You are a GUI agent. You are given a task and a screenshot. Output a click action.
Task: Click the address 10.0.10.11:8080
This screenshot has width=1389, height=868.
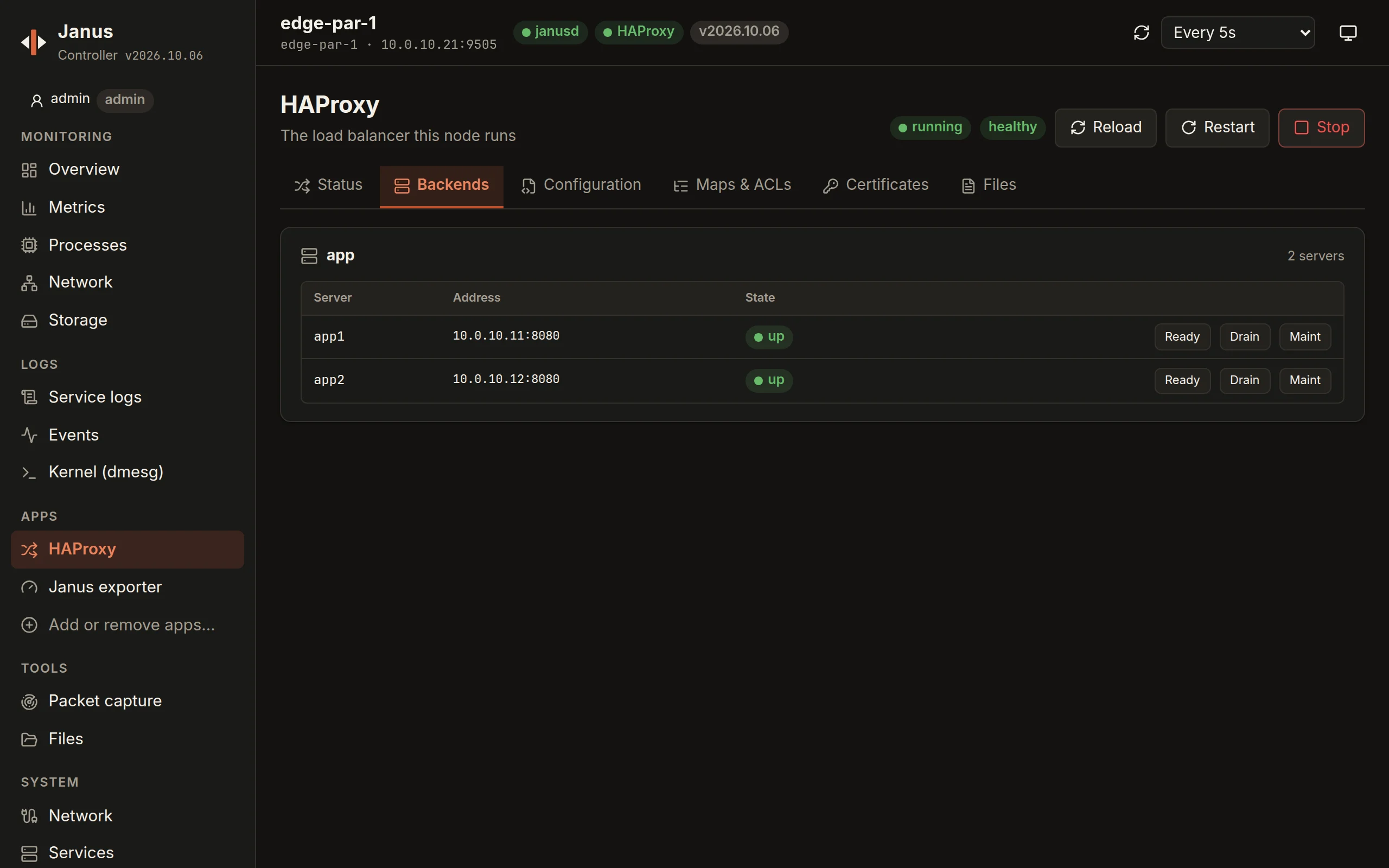coord(506,336)
